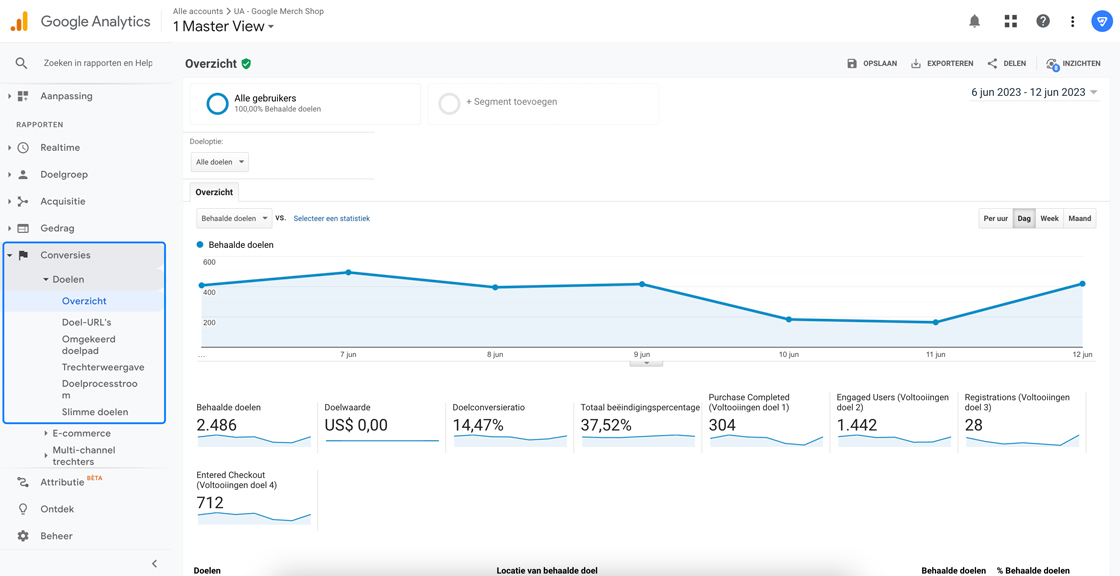Image resolution: width=1120 pixels, height=576 pixels.
Task: Open the three-dot more options menu
Action: (x=1072, y=21)
